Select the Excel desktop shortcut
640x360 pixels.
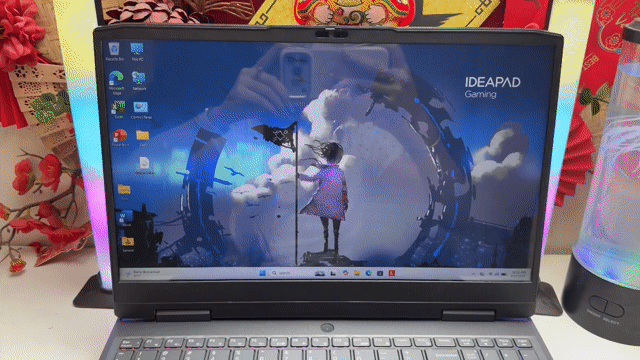pos(119,110)
